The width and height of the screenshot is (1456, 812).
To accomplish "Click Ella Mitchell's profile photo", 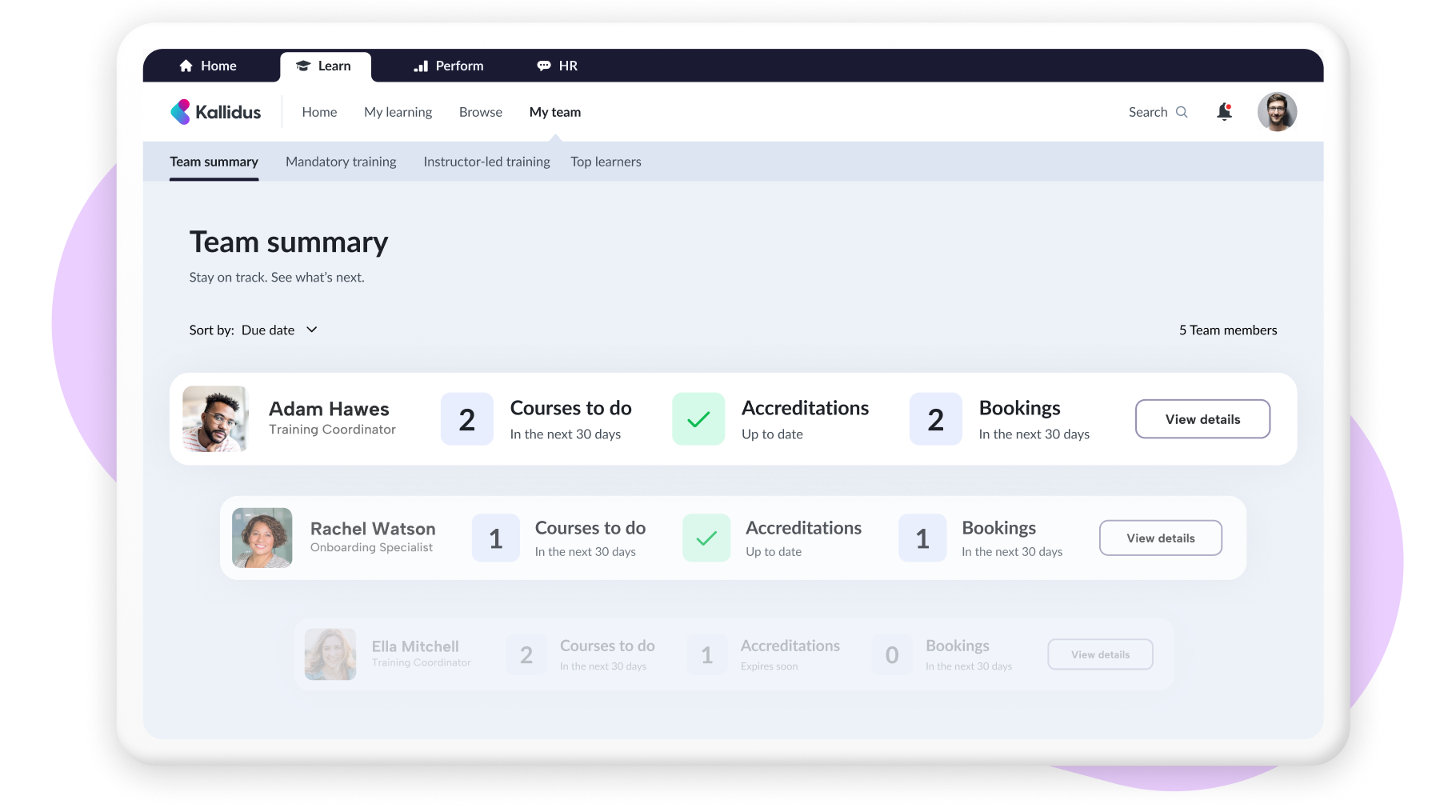I will (330, 654).
